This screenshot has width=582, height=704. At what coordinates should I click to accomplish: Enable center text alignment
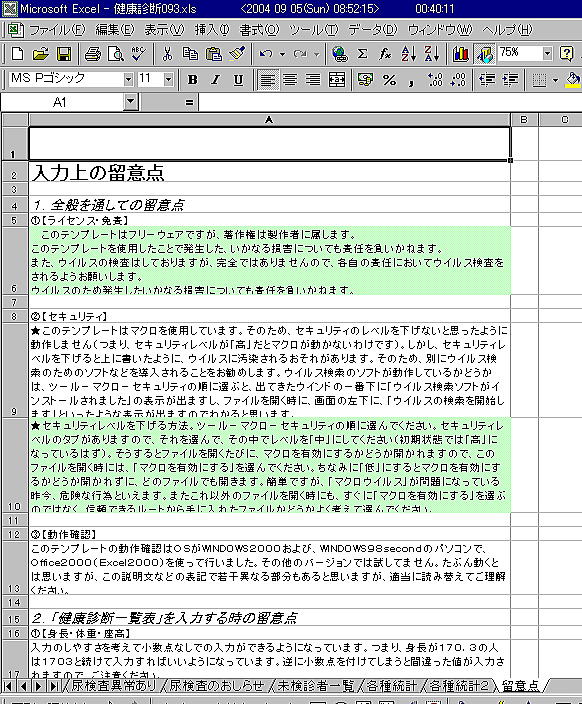coord(291,80)
